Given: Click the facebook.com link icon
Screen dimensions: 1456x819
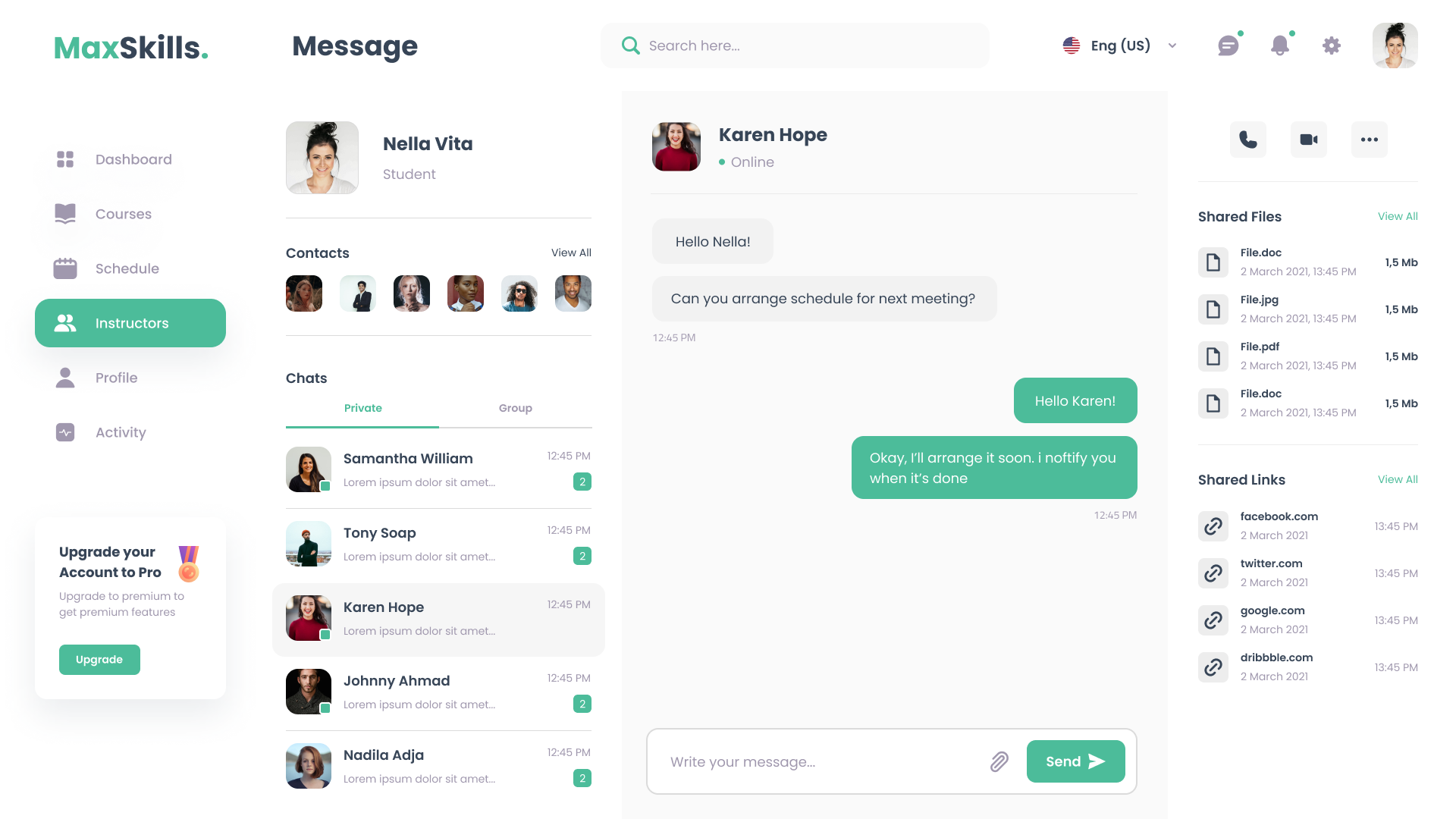Looking at the screenshot, I should (1213, 526).
